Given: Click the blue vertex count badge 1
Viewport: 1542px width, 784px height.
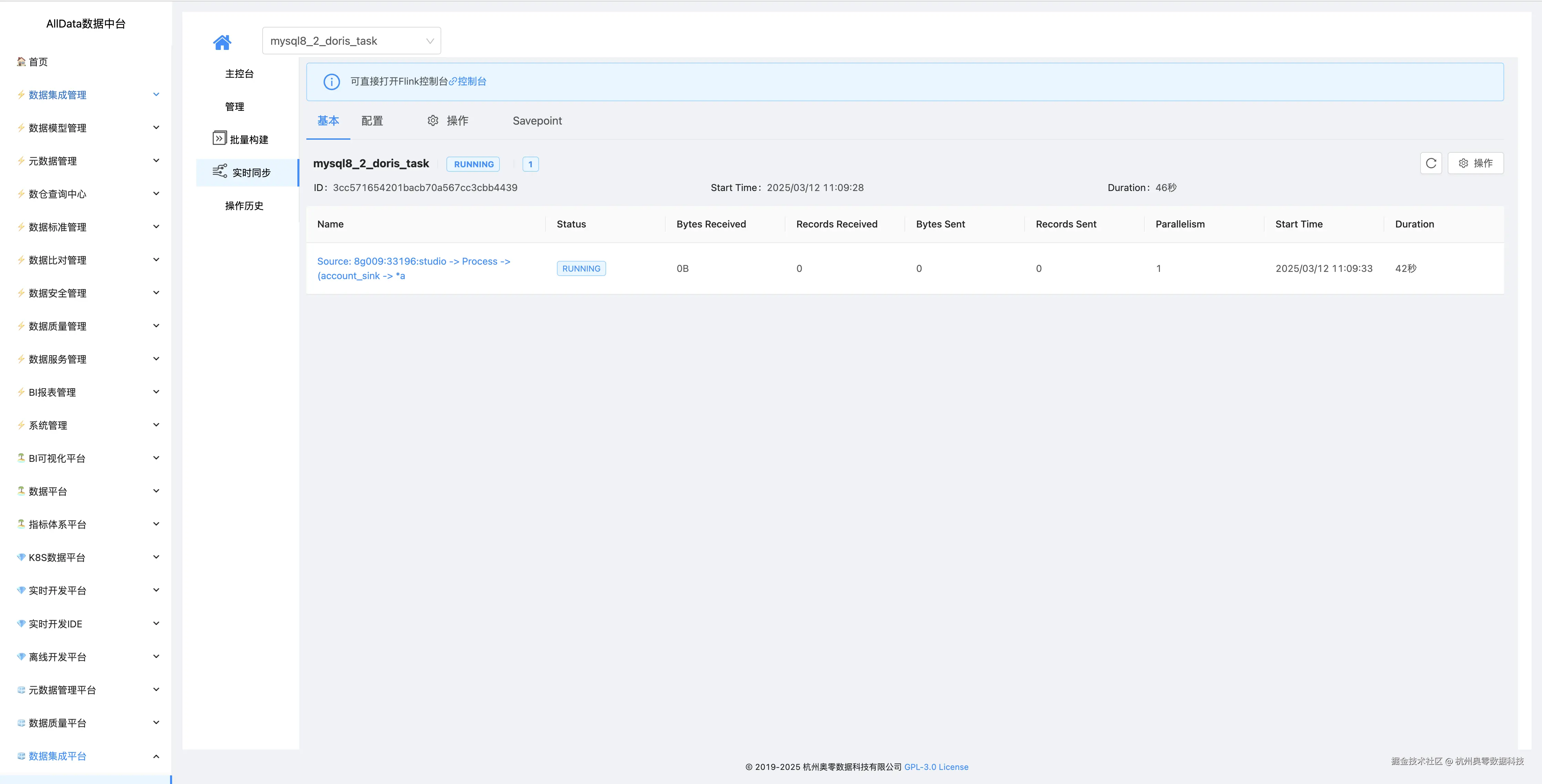Looking at the screenshot, I should 530,165.
